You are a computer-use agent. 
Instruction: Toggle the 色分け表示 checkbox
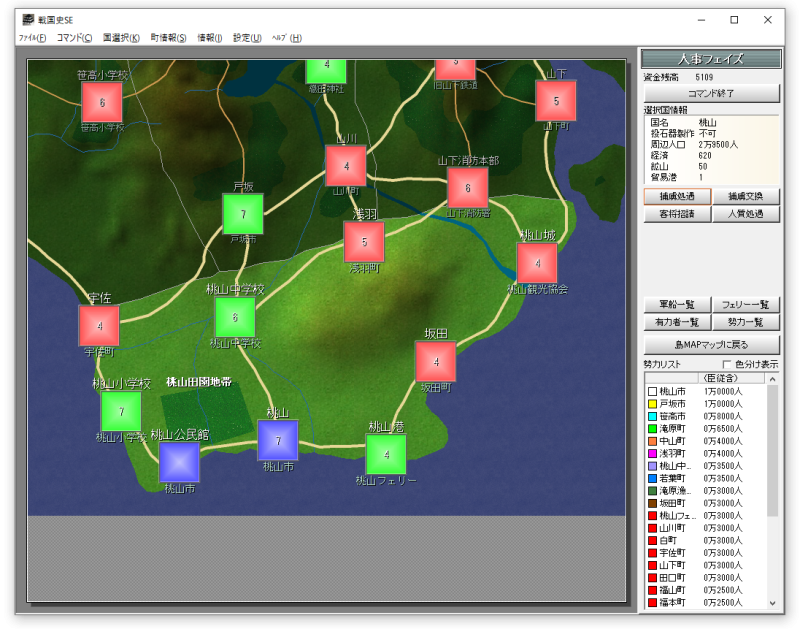(727, 364)
